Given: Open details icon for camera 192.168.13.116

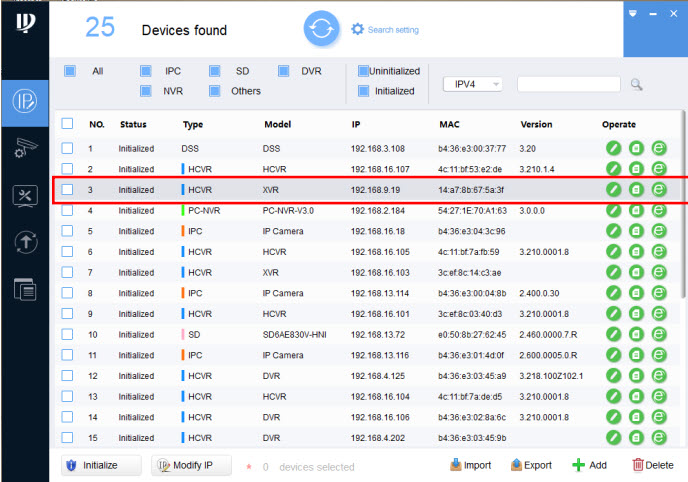Looking at the screenshot, I should pos(636,355).
